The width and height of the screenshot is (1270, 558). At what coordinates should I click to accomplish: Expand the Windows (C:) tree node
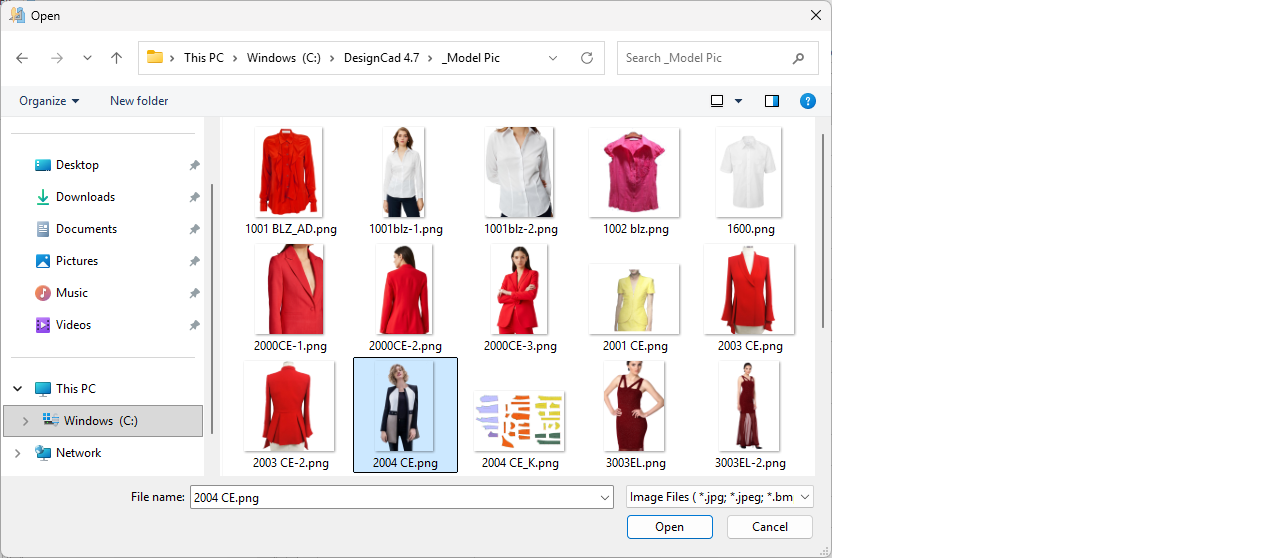pos(25,421)
